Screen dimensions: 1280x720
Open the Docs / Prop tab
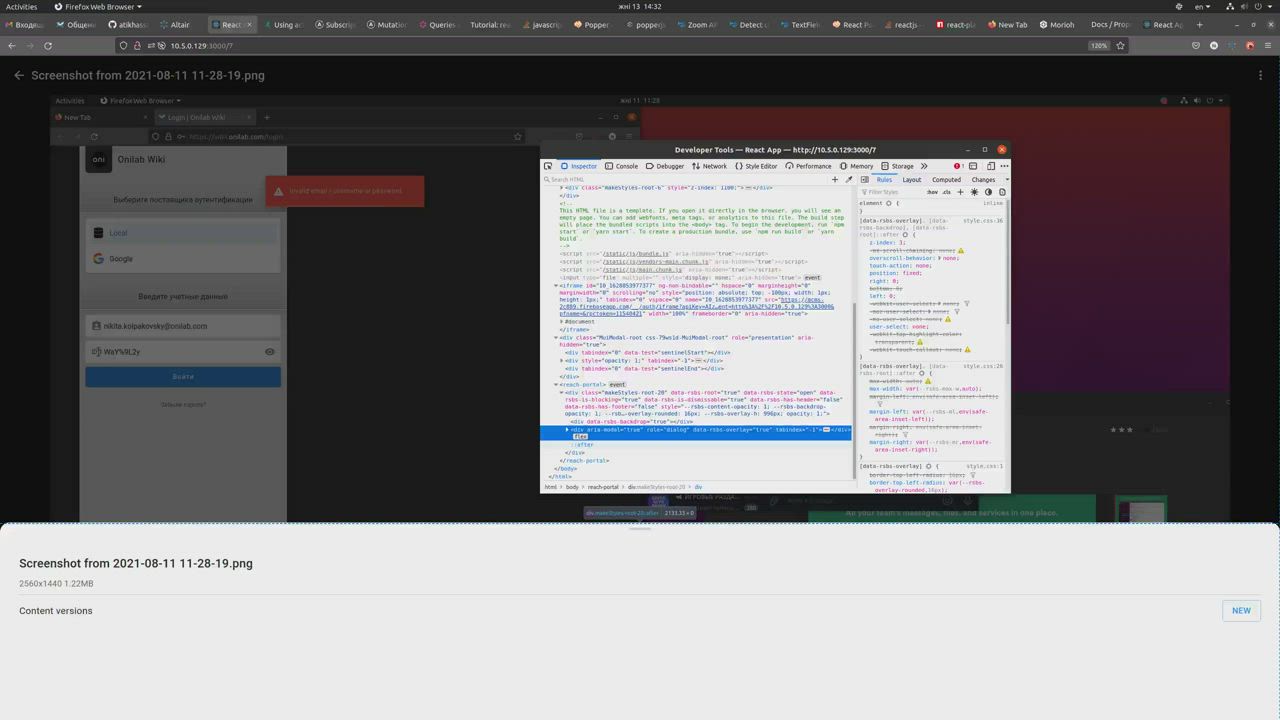pyautogui.click(x=1112, y=24)
